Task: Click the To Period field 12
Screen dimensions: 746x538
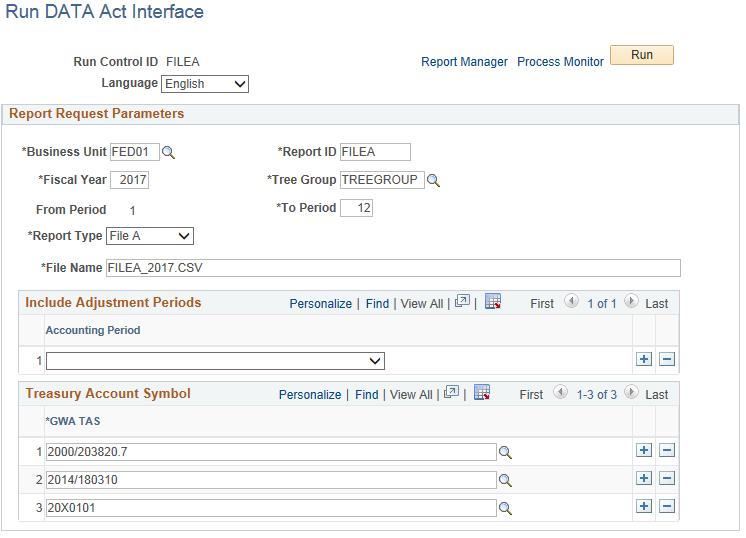Action: coord(356,208)
